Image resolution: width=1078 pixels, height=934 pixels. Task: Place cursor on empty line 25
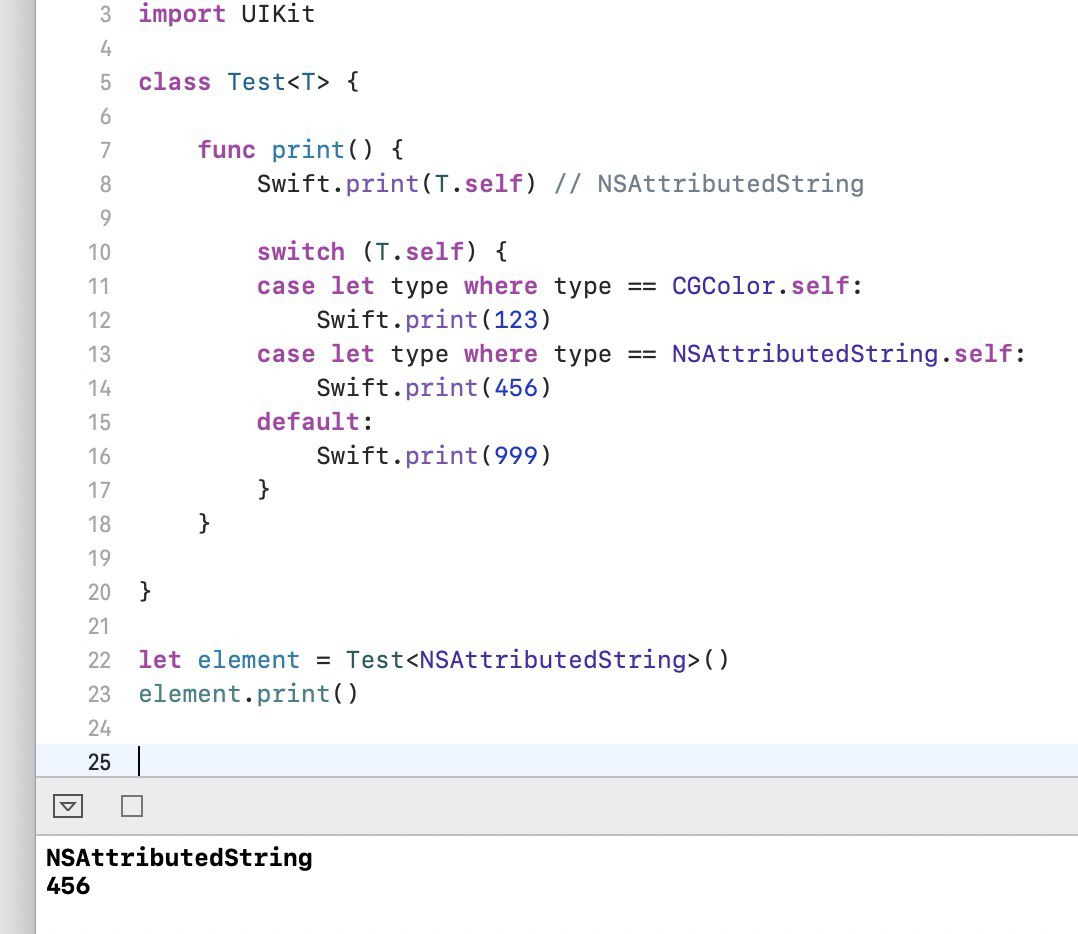[556, 761]
